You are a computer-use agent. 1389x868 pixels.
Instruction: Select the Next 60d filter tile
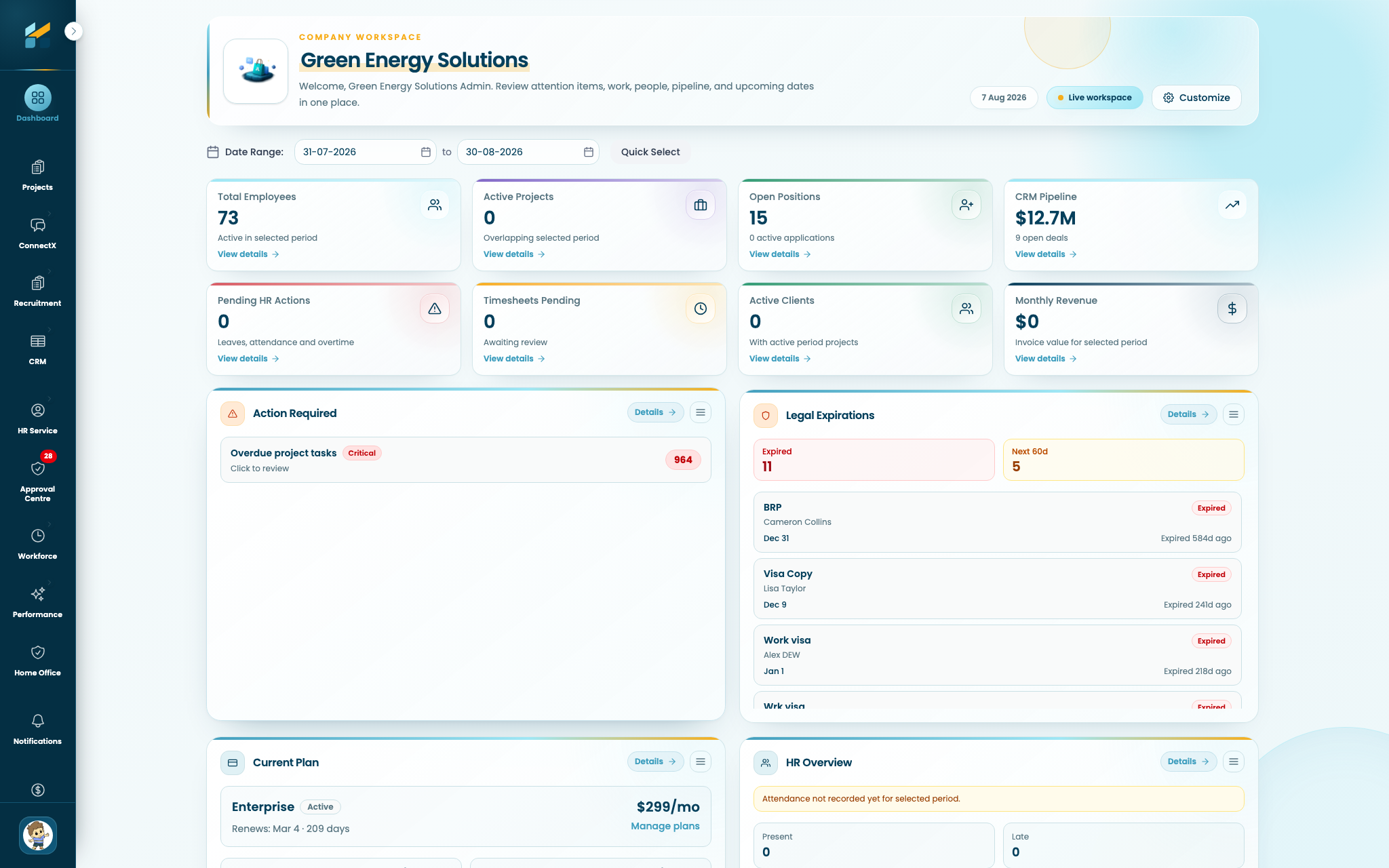[x=1123, y=460]
